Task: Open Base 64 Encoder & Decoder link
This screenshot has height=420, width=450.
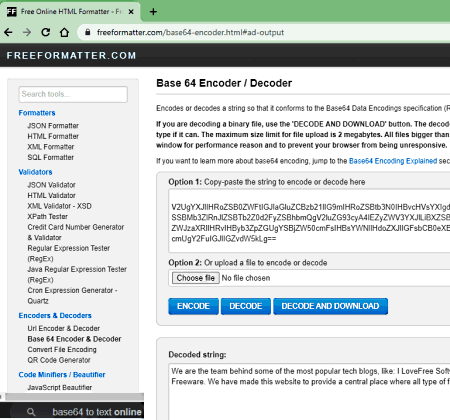Action: pyautogui.click(x=74, y=339)
